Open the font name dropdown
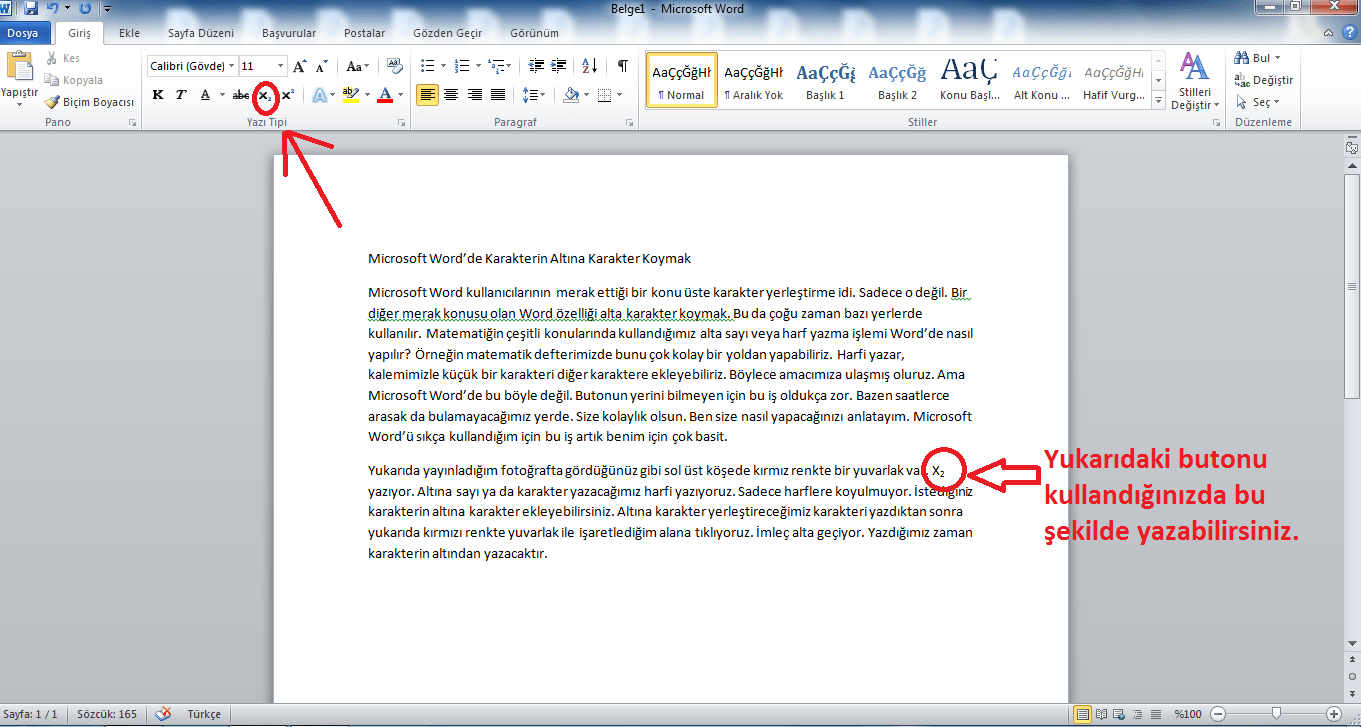 pyautogui.click(x=232, y=67)
